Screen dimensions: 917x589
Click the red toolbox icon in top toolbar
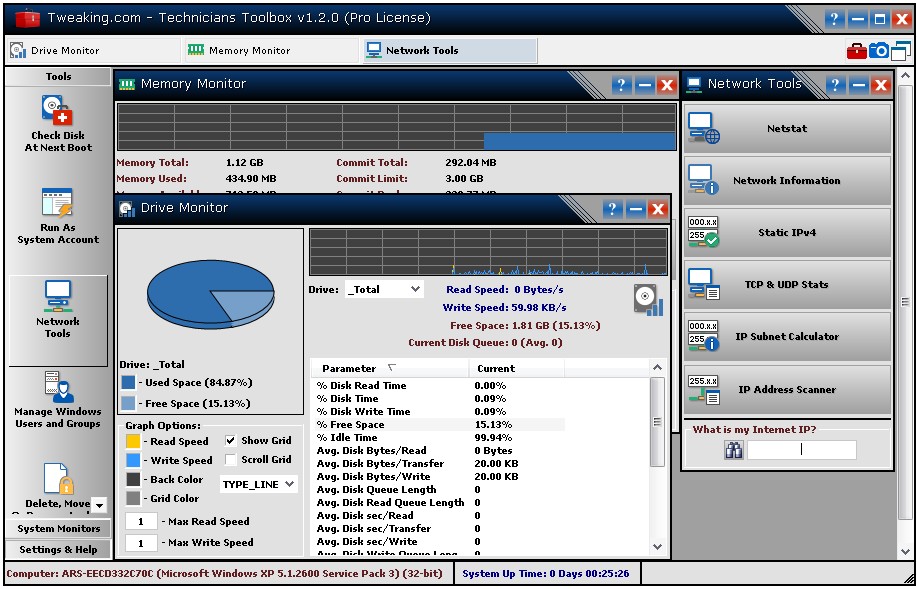tap(856, 51)
